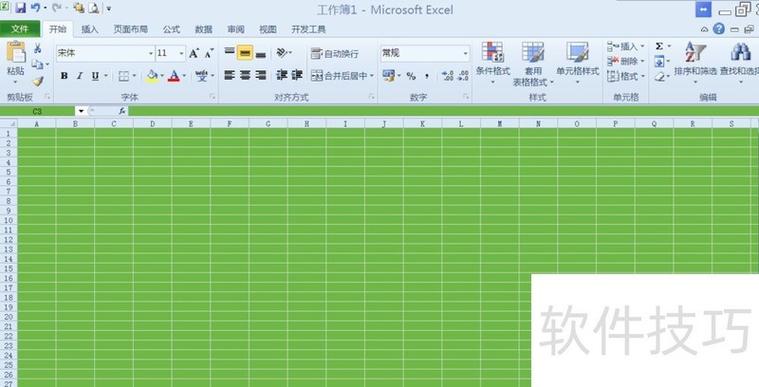Click the text orientation icon

coord(282,52)
